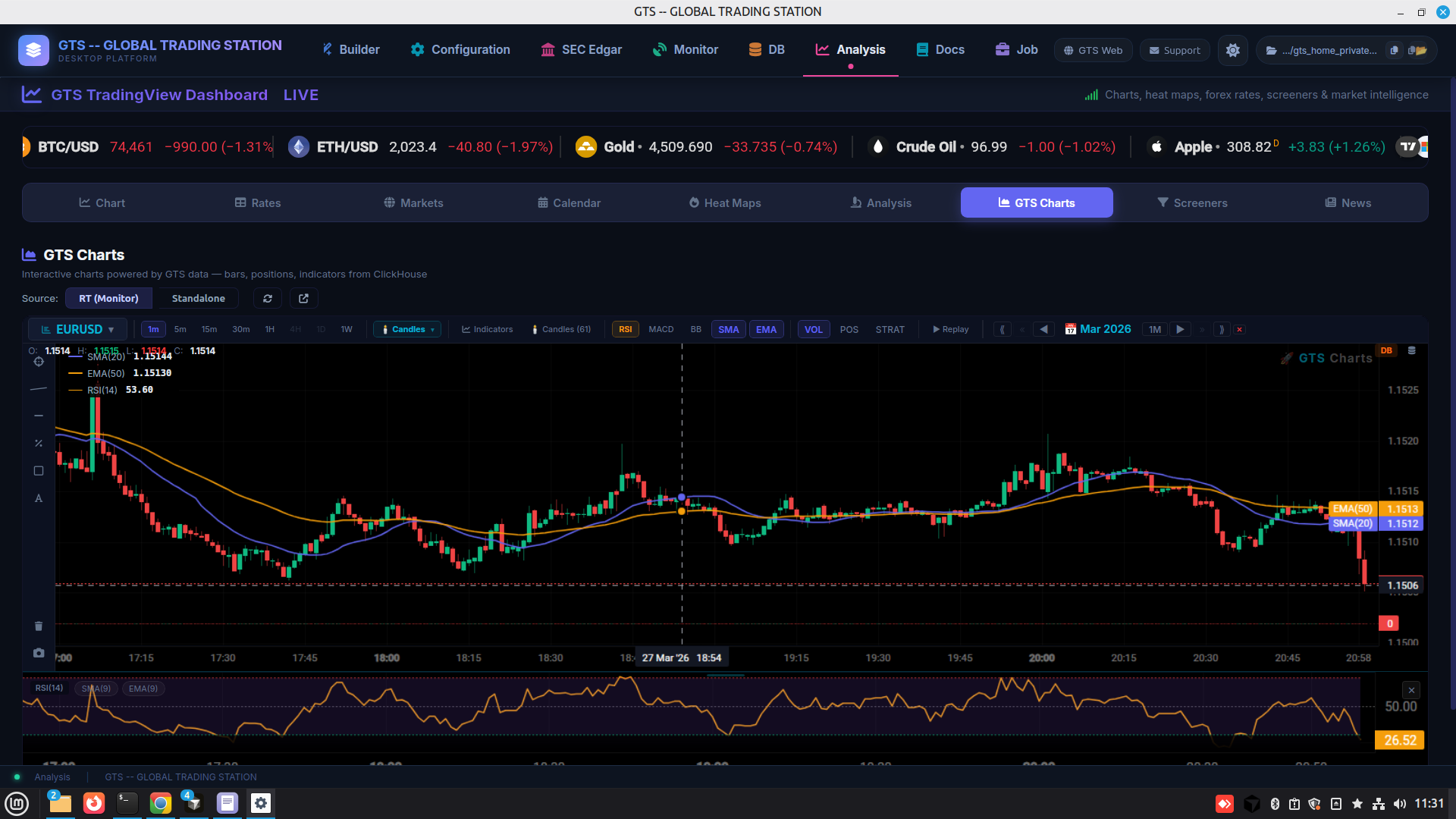Viewport: 1456px width, 819px height.
Task: Select the 1W timeframe
Action: (347, 329)
